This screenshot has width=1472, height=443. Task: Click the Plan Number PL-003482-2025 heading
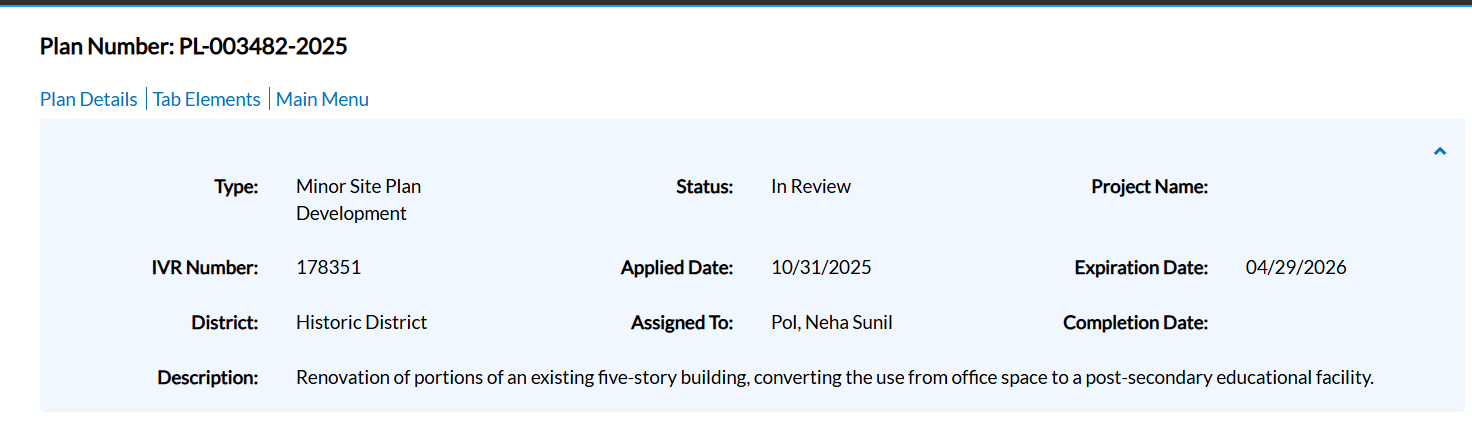pos(193,46)
